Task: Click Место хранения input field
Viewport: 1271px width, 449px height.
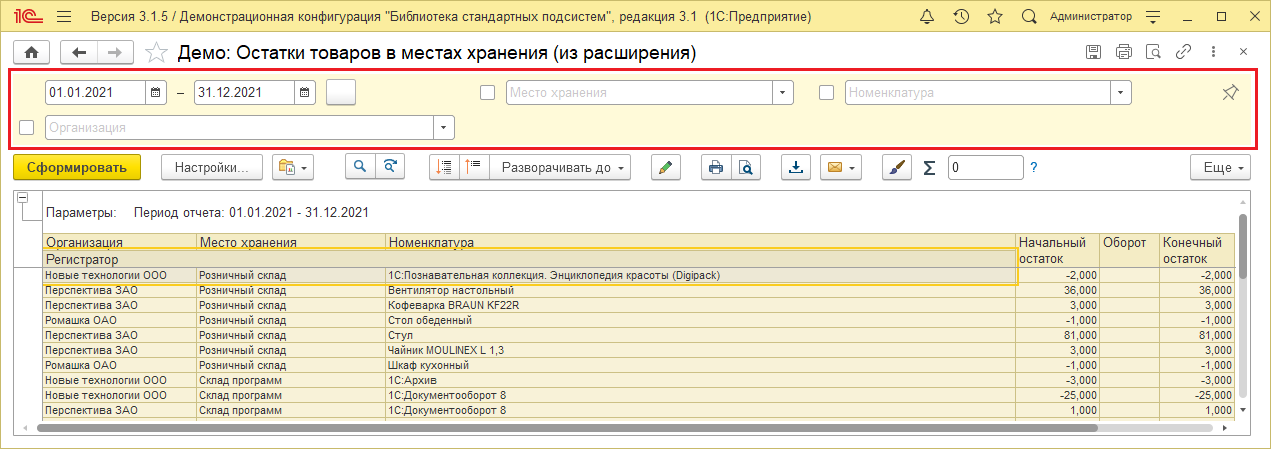Action: coord(639,93)
